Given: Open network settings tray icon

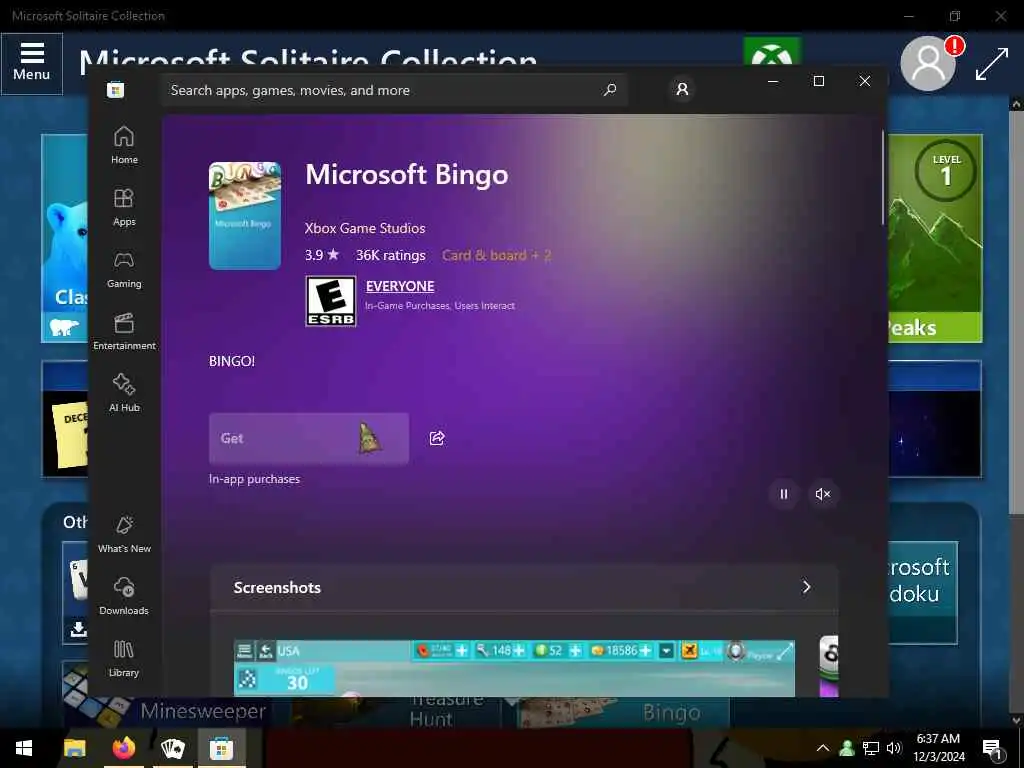Looking at the screenshot, I should click(x=871, y=748).
